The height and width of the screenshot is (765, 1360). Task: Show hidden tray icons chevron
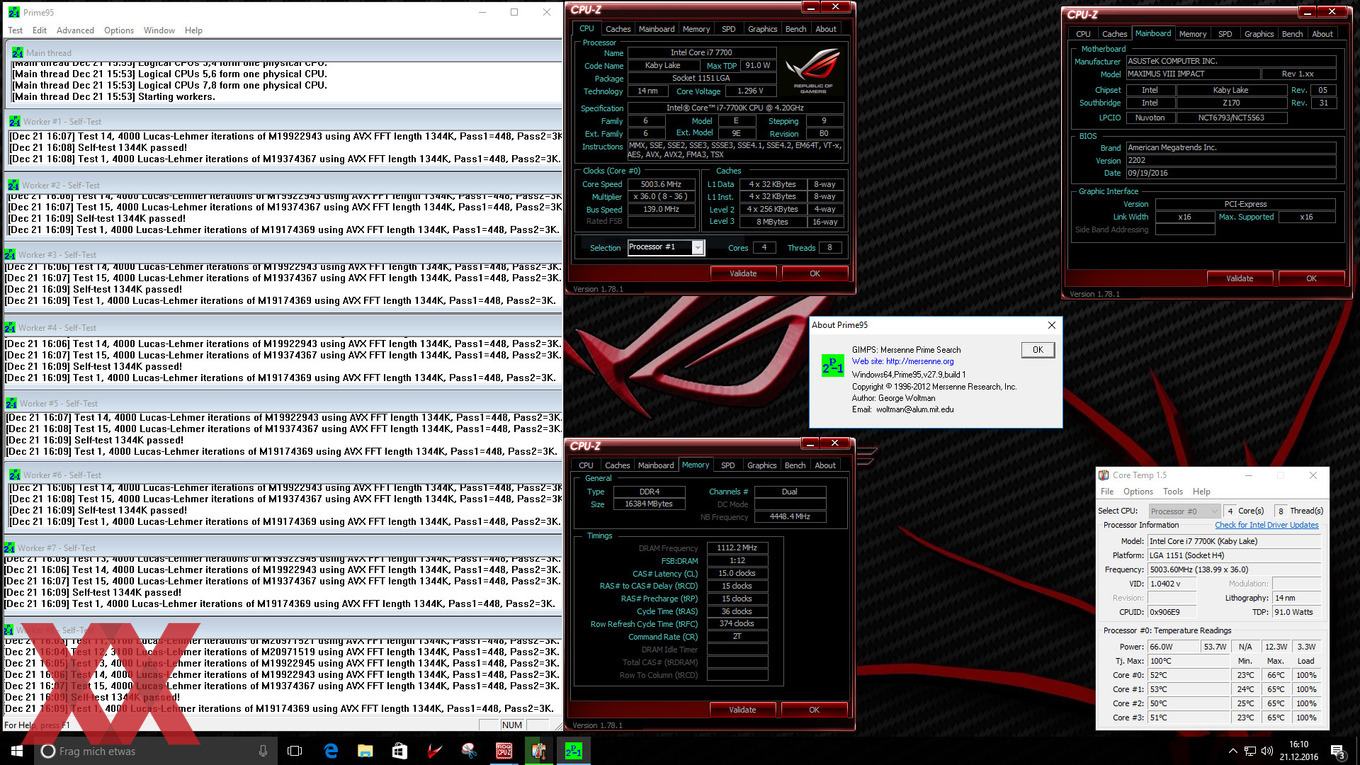coord(1233,751)
